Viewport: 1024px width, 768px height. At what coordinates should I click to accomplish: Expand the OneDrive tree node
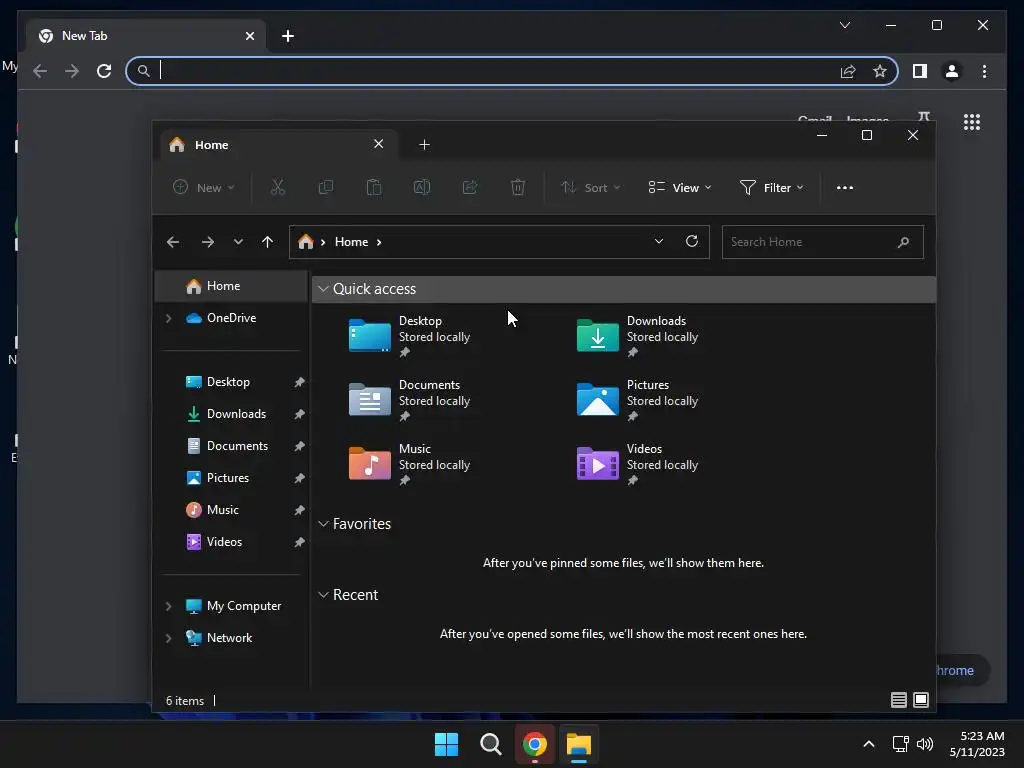point(168,318)
